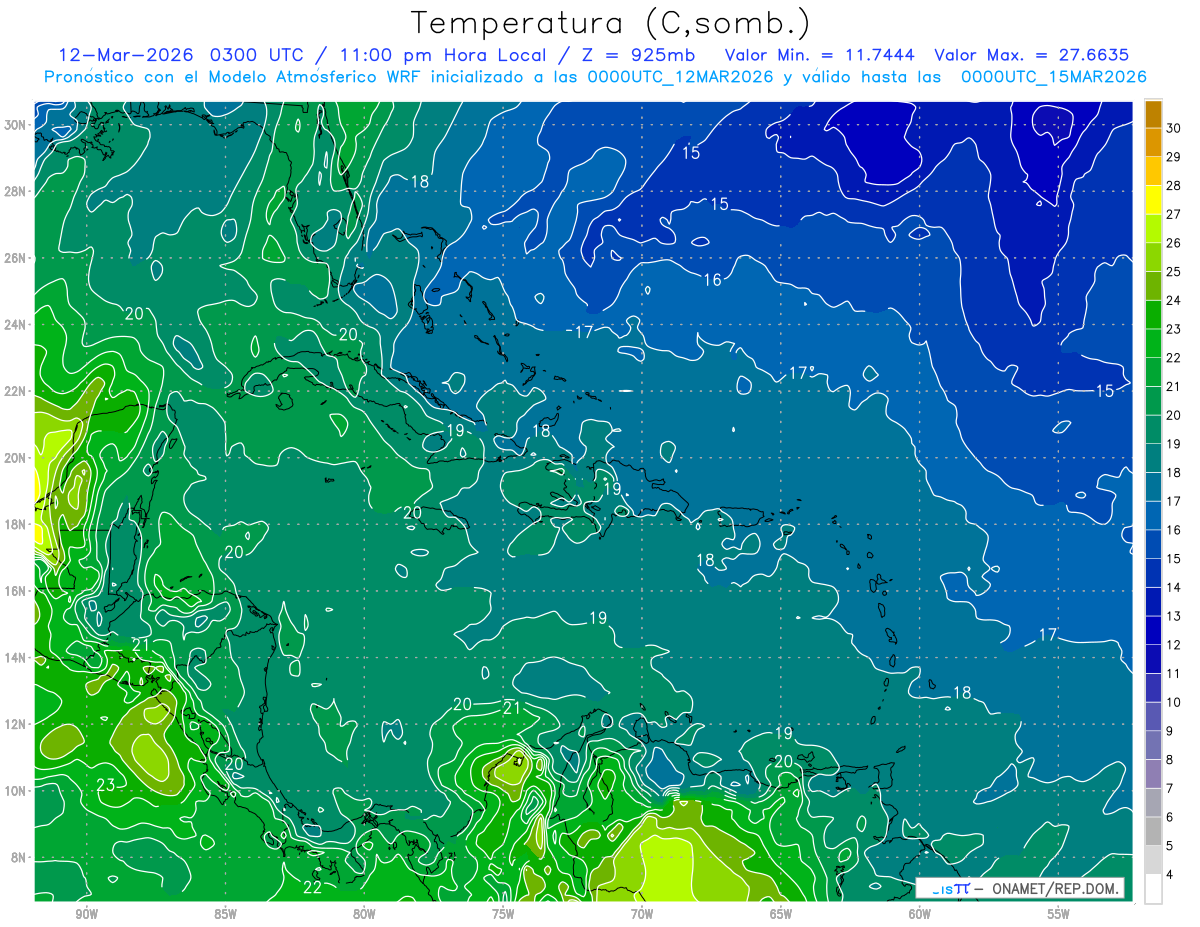This screenshot has width=1200, height=927.
Task: Click the "85W" longitude axis label
Action: [x=225, y=913]
